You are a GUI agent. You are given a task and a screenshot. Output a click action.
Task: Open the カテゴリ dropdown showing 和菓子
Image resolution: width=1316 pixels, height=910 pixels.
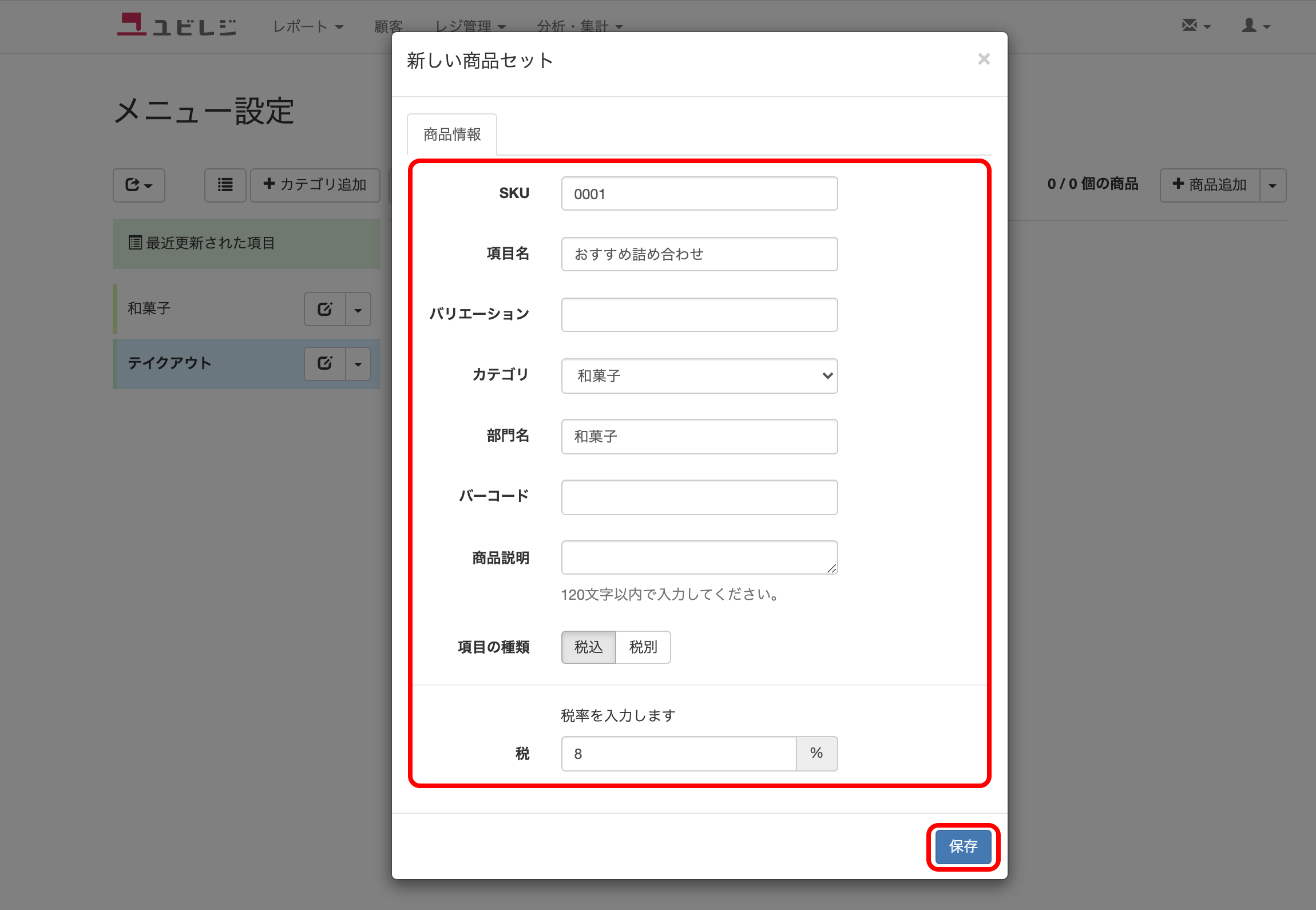pos(699,375)
